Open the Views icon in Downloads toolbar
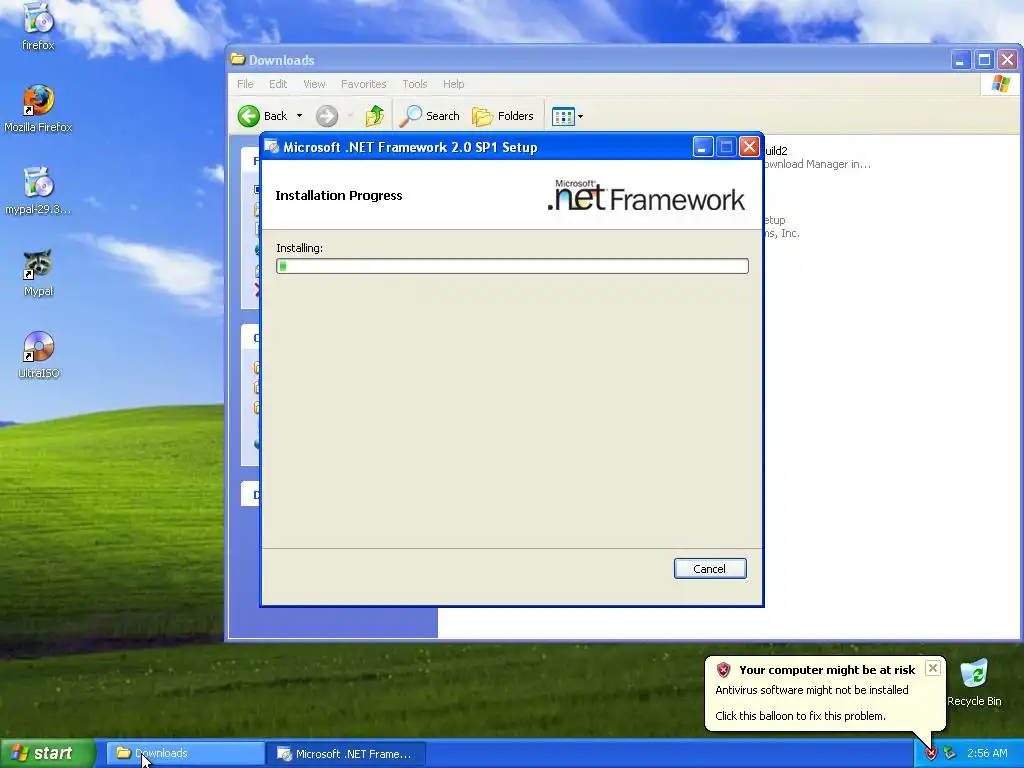This screenshot has width=1024, height=768. coord(563,116)
